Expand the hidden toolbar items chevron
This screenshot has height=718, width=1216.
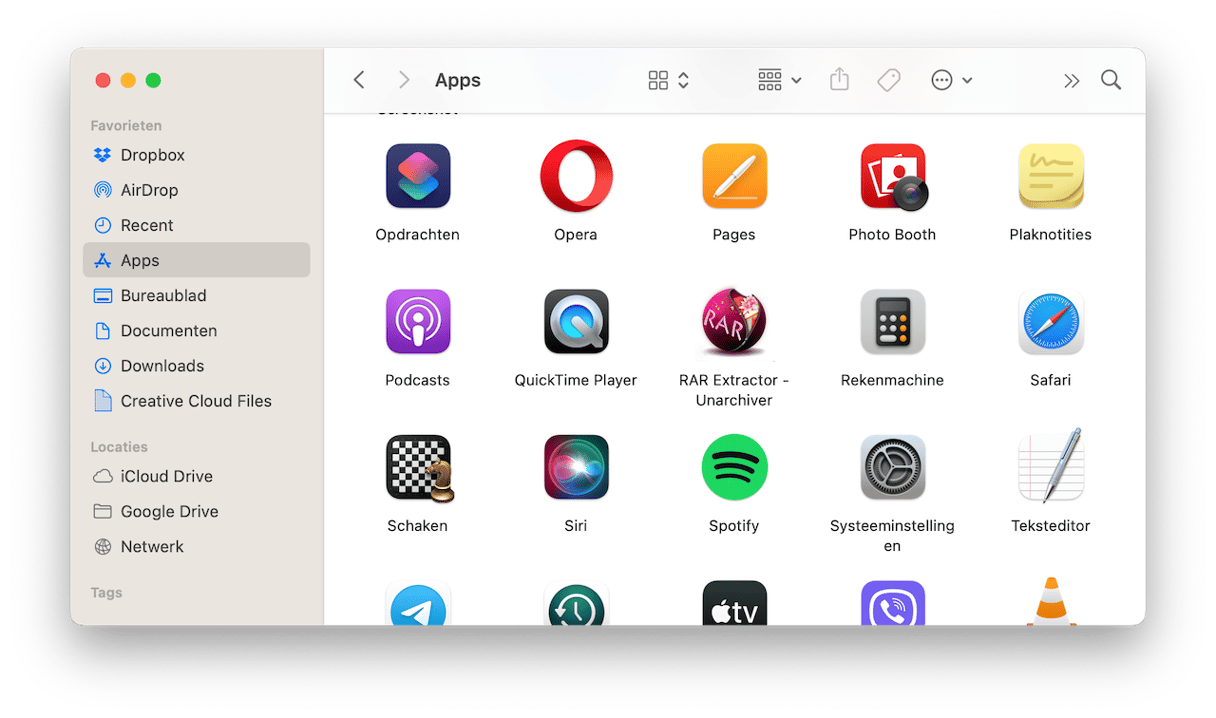pyautogui.click(x=1071, y=81)
